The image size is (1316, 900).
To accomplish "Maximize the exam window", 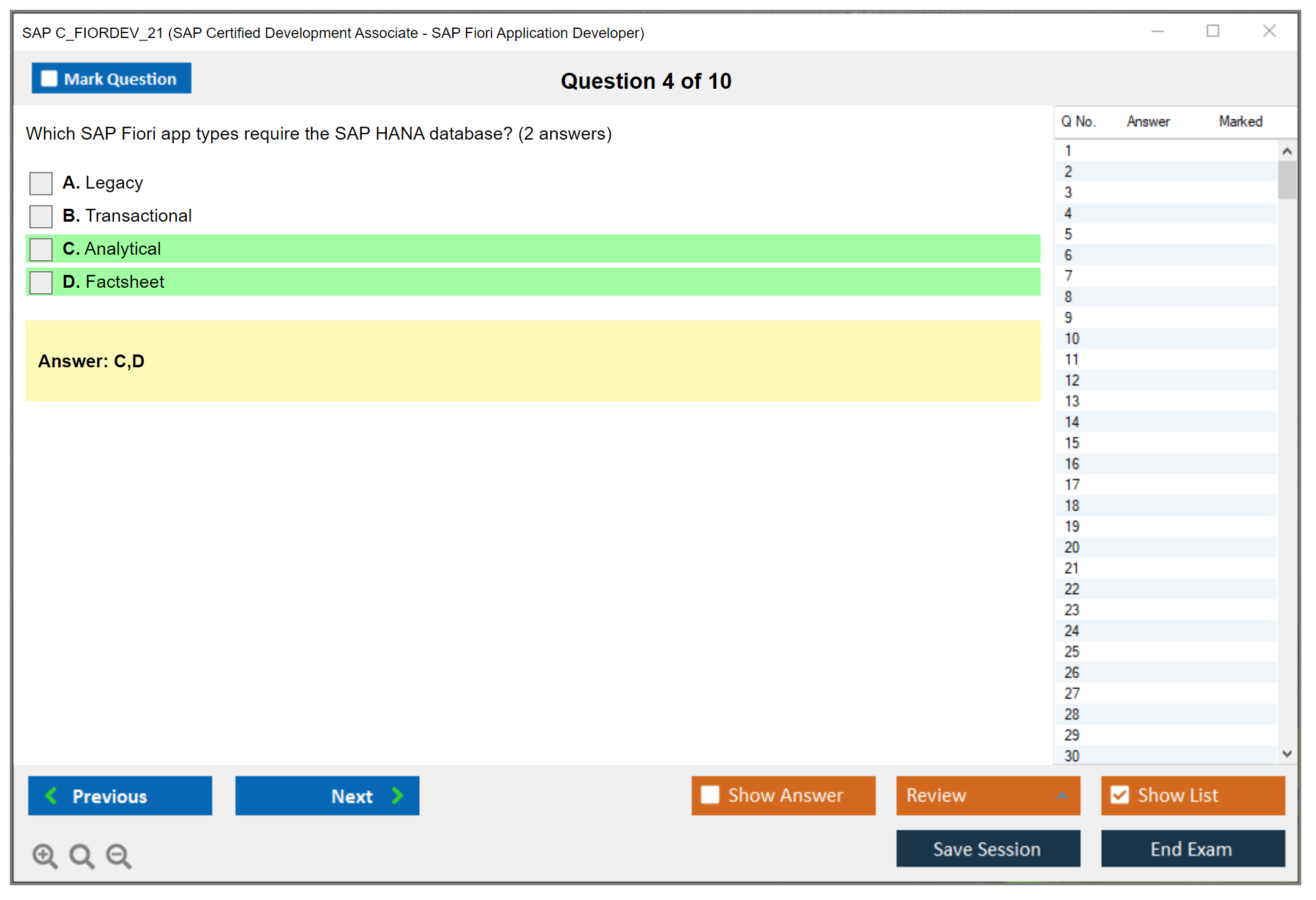I will click(1213, 31).
